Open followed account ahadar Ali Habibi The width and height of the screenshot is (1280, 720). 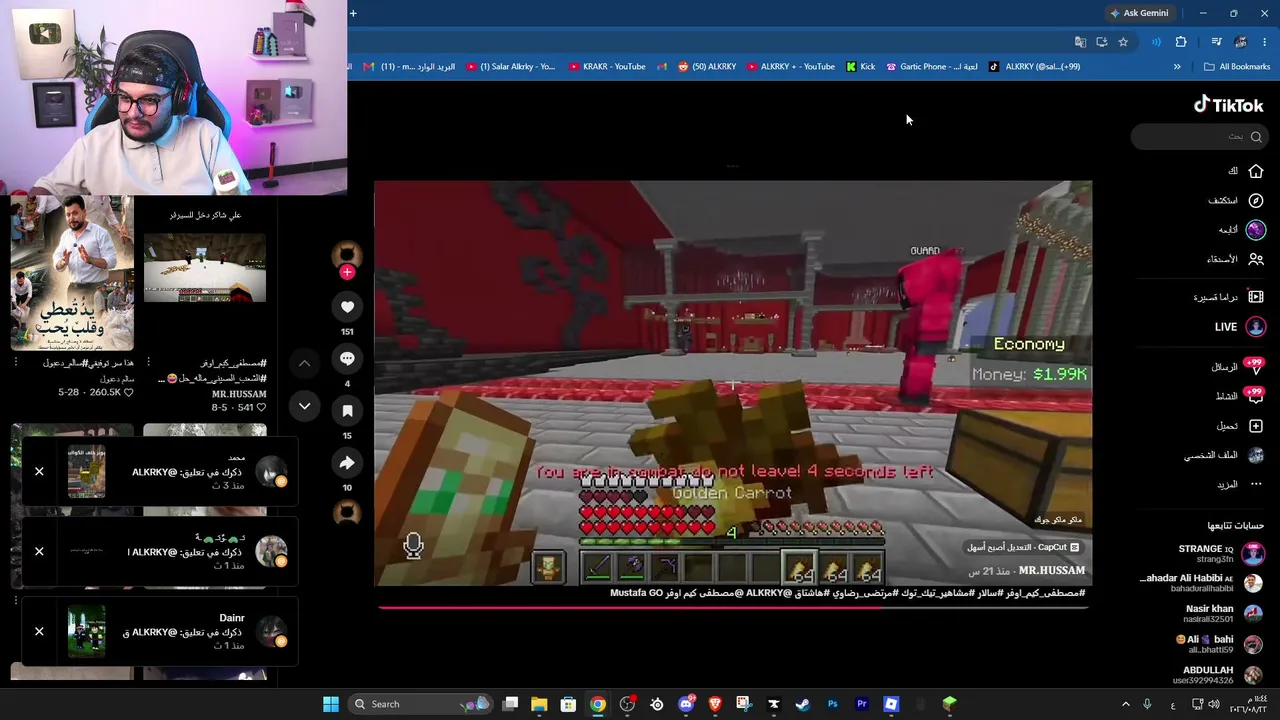point(1202,583)
